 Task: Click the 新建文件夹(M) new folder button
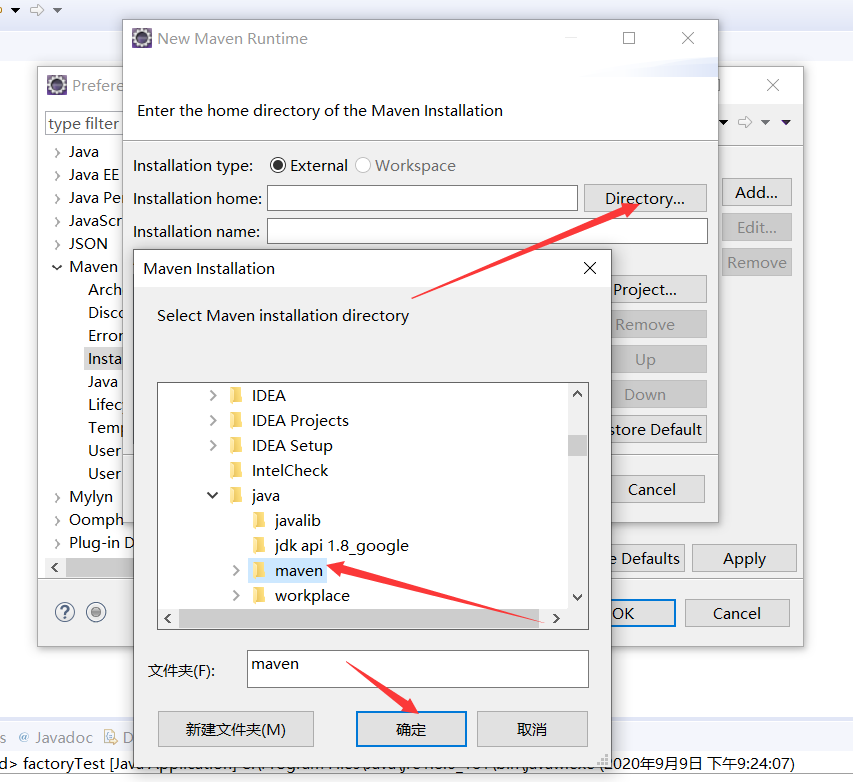(236, 729)
